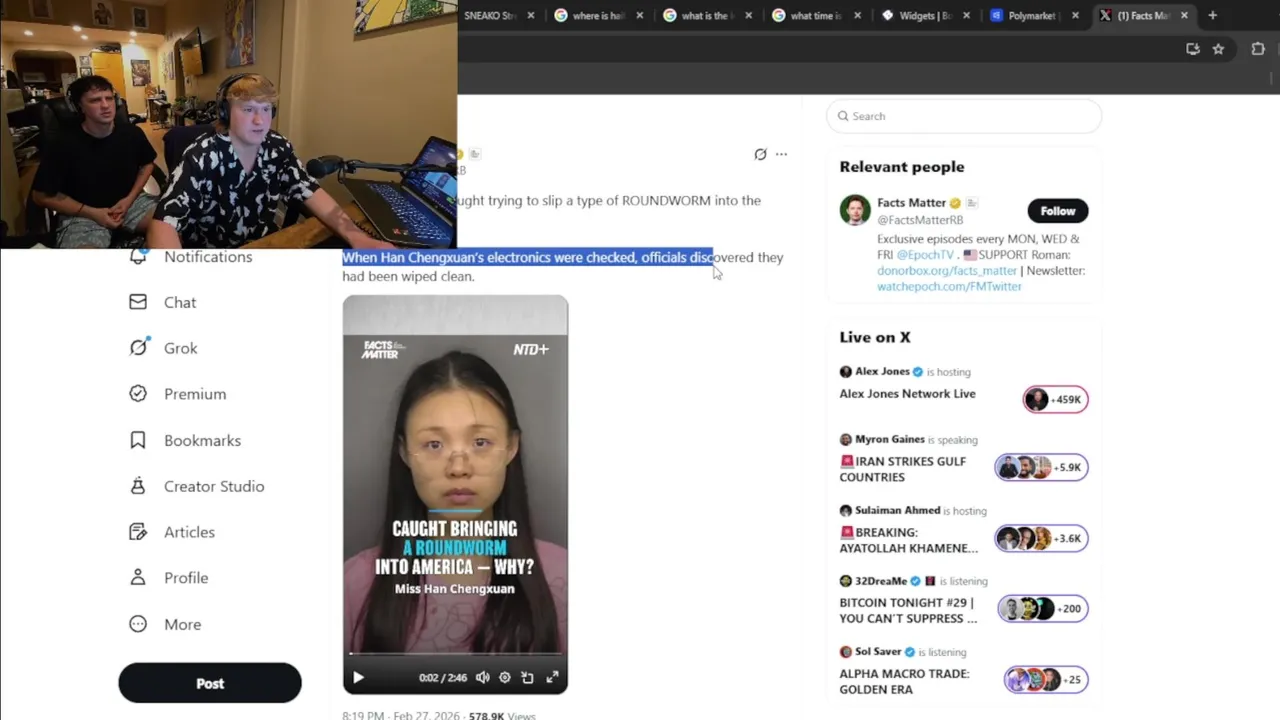Viewport: 1280px width, 720px height.
Task: Open the BREAKING: AYATOLLAH KHAMENE... space
Action: click(x=908, y=540)
